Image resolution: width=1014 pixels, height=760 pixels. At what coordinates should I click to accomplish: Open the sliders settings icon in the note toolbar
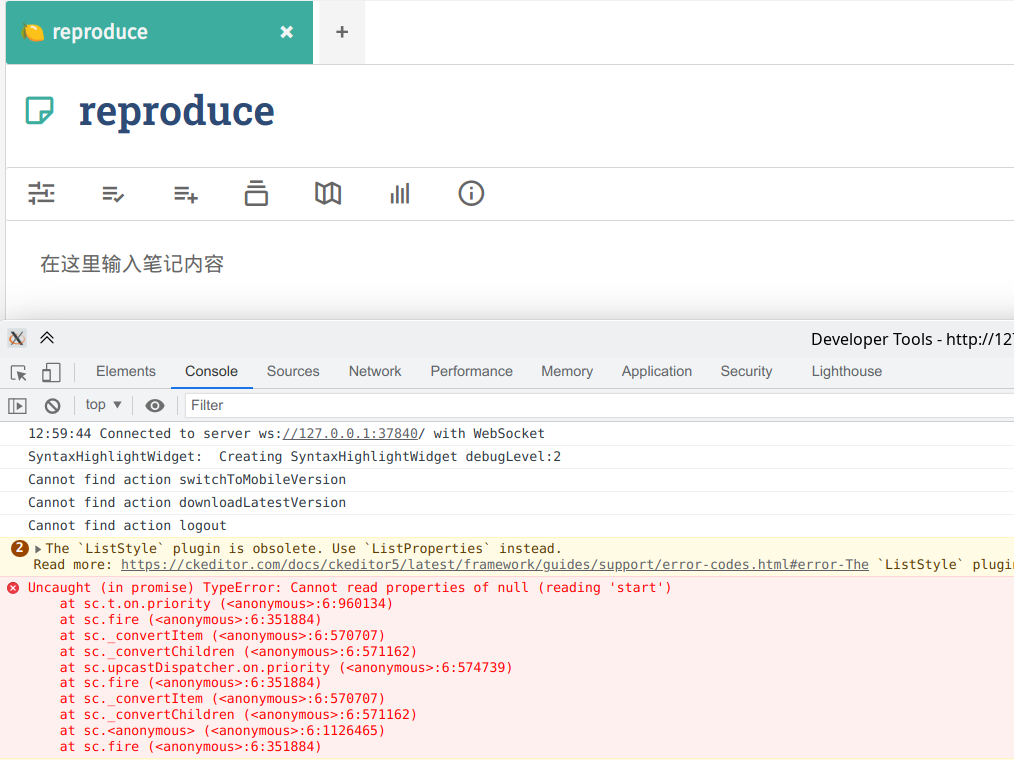tap(41, 193)
